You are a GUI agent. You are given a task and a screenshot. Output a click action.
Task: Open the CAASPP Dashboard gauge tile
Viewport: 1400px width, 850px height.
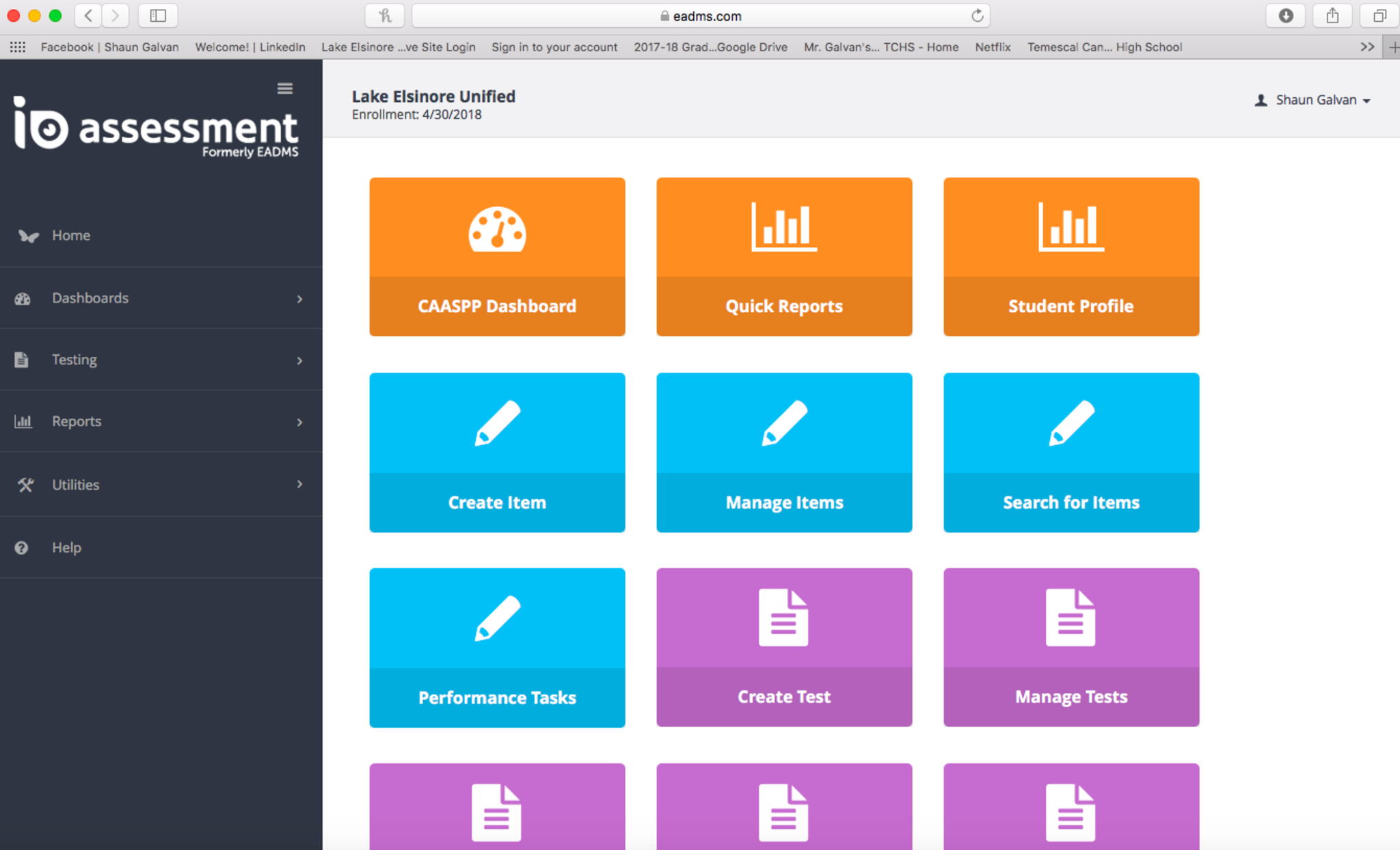pyautogui.click(x=497, y=256)
